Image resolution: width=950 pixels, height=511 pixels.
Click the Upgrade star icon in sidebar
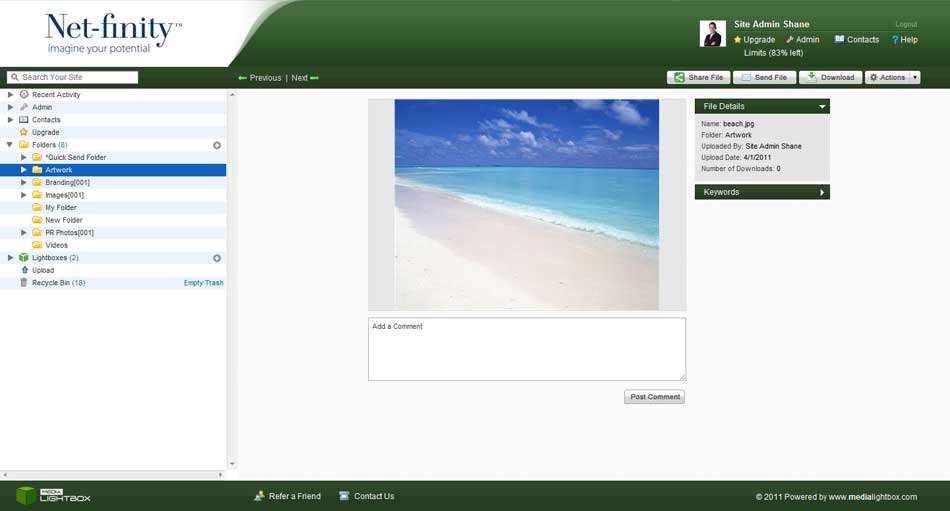coord(24,132)
